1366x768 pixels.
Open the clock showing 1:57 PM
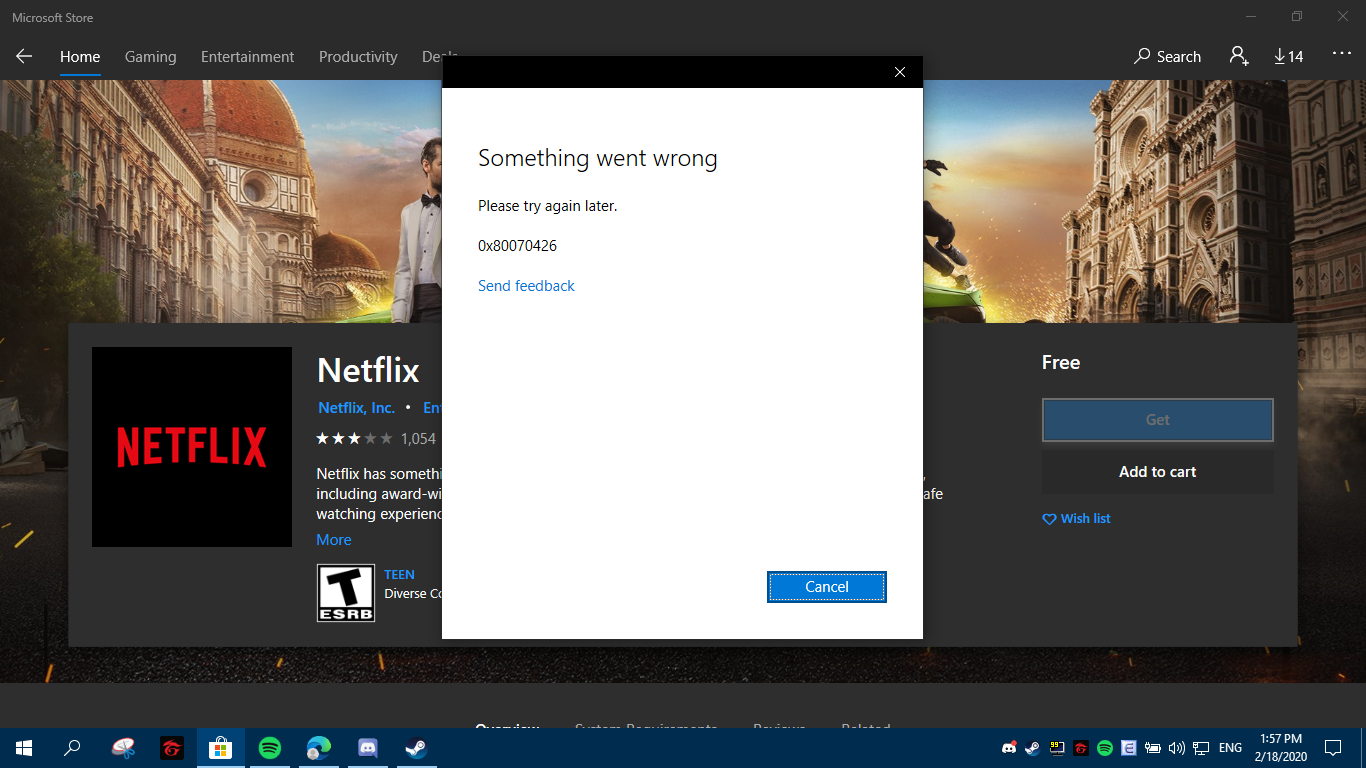[1281, 747]
